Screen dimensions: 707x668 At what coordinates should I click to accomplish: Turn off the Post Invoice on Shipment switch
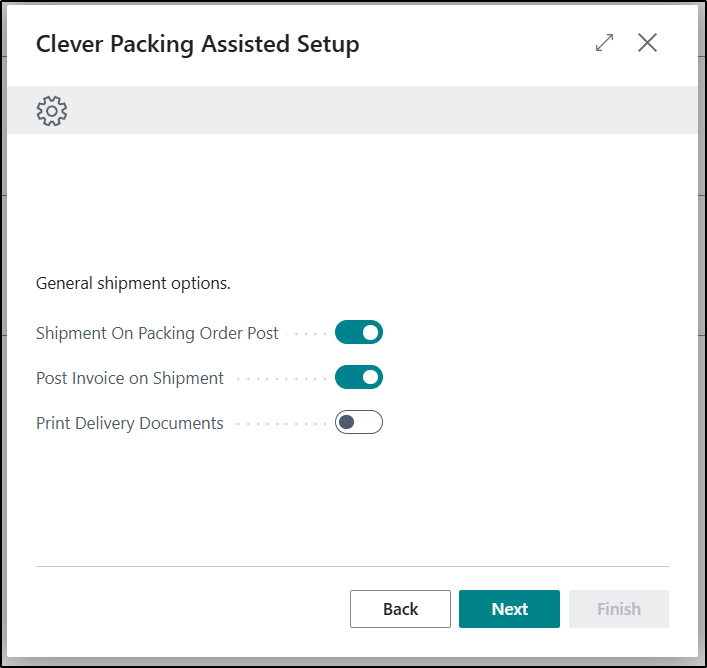[x=359, y=378]
